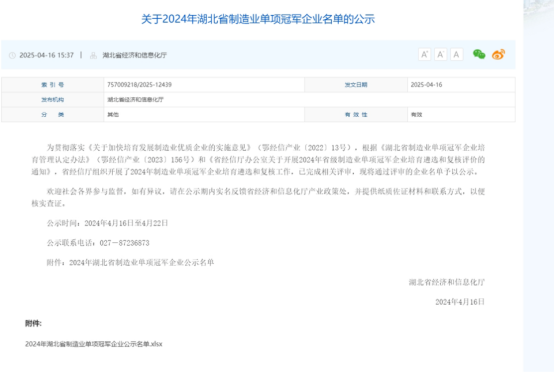Viewport: 554px width, 381px height.
Task: Select the index number 757009218/2025-12439
Action: point(139,85)
